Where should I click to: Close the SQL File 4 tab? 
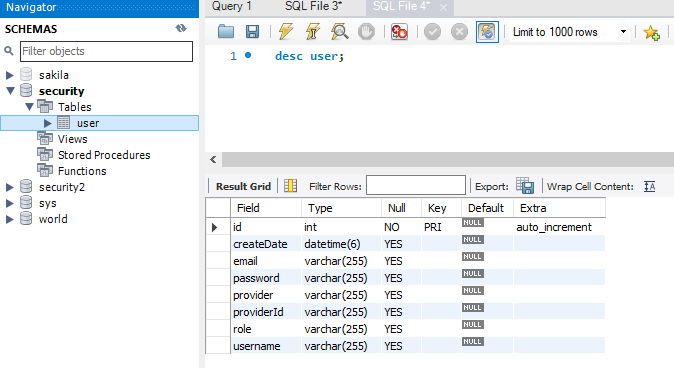click(x=444, y=8)
